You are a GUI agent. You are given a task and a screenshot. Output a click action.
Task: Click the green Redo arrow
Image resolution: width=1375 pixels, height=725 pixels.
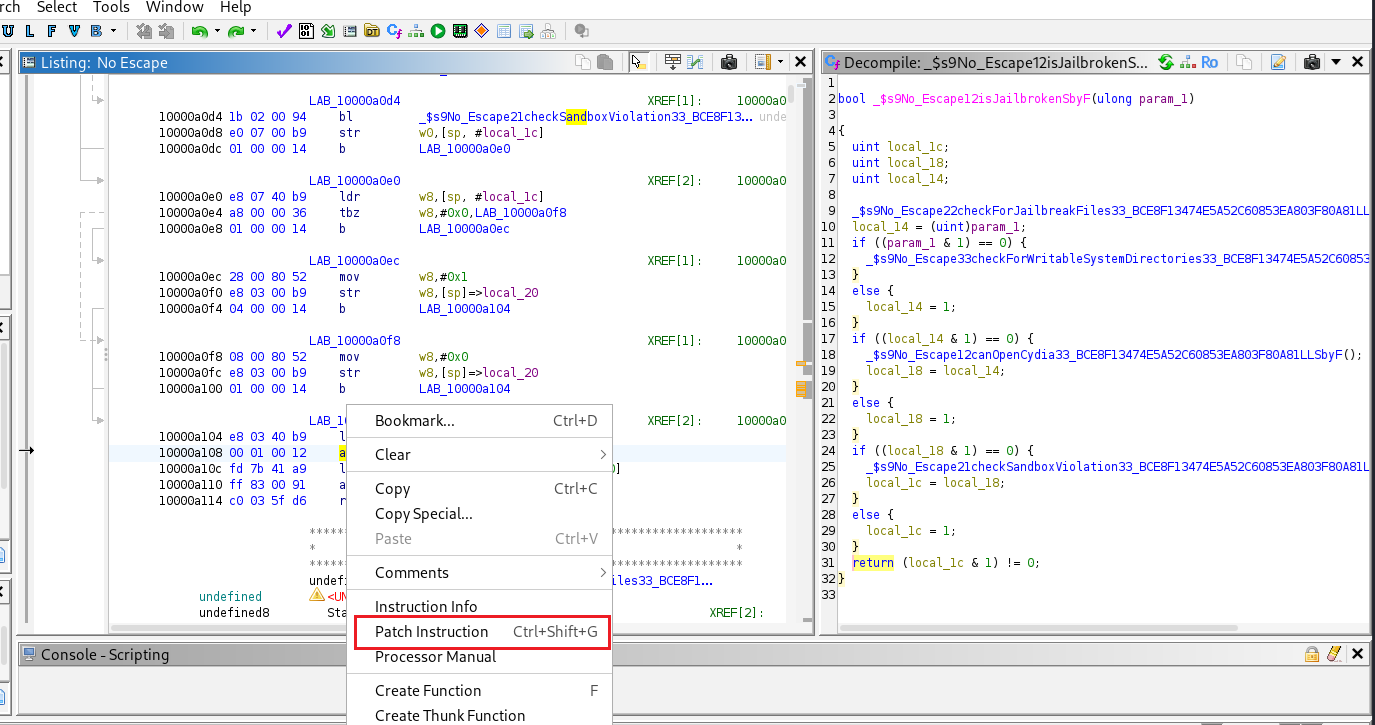[235, 31]
